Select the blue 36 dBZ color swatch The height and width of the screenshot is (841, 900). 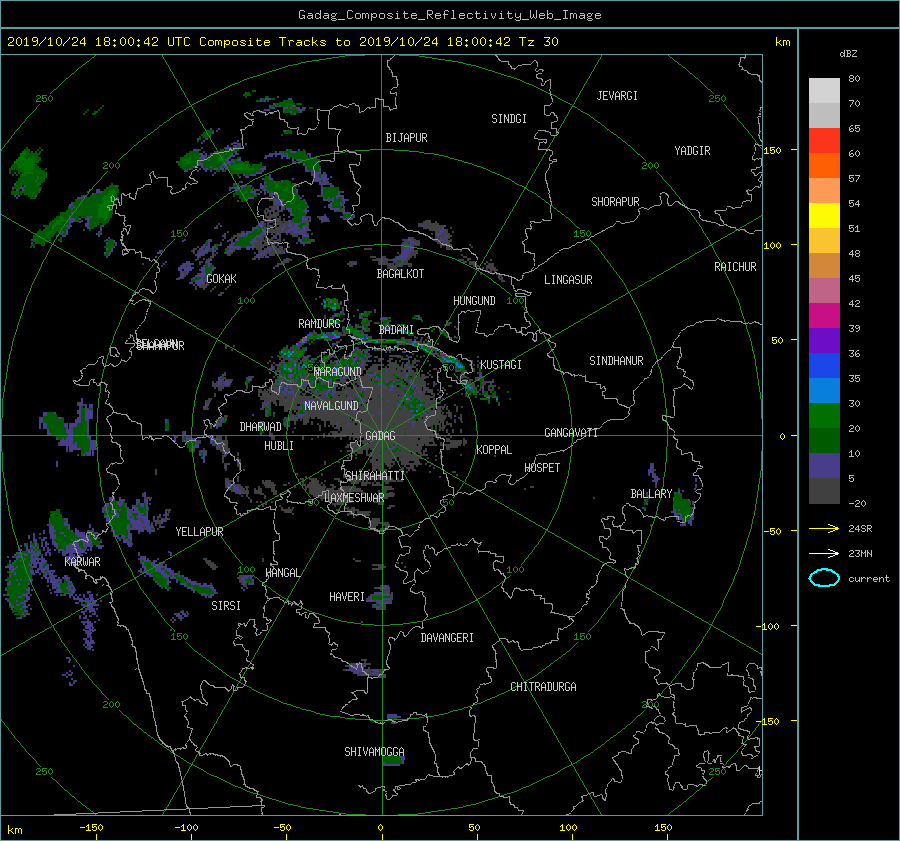[824, 365]
